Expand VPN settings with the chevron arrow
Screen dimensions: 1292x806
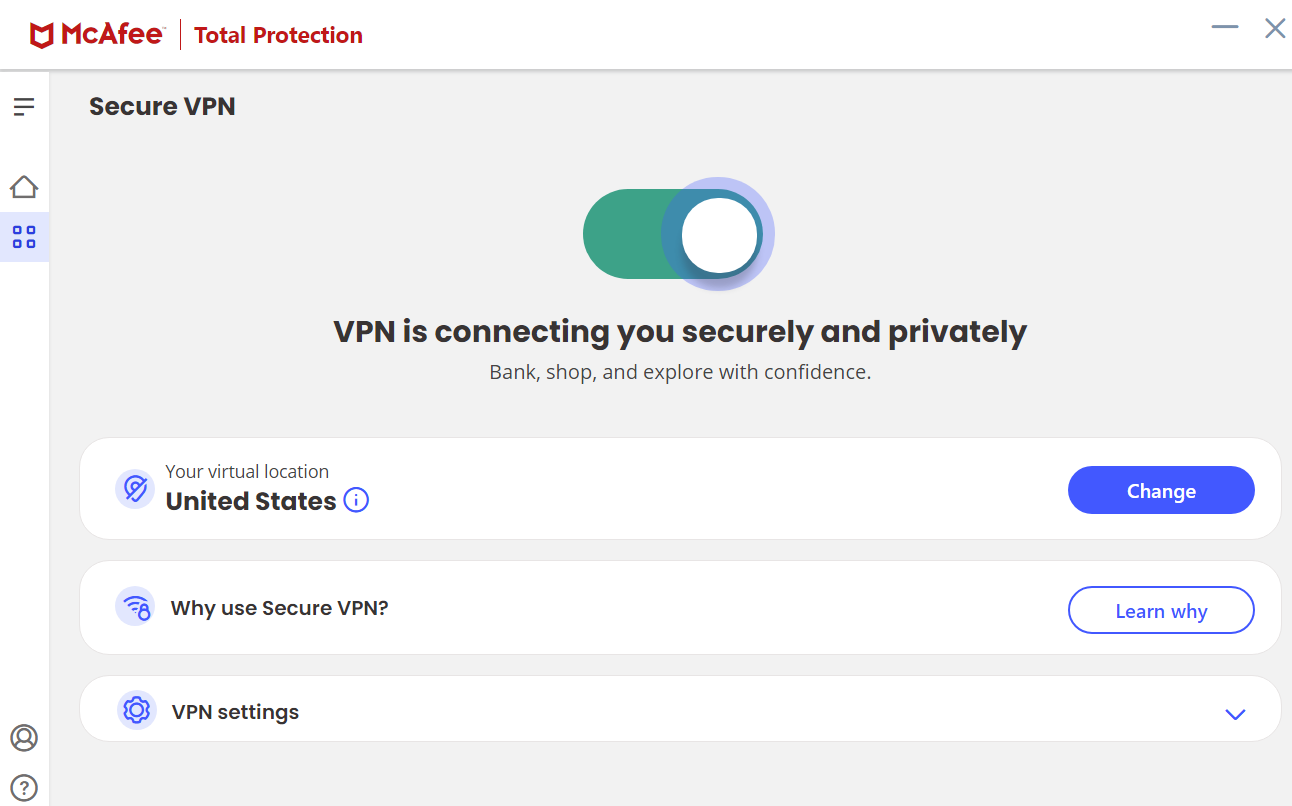click(x=1235, y=714)
